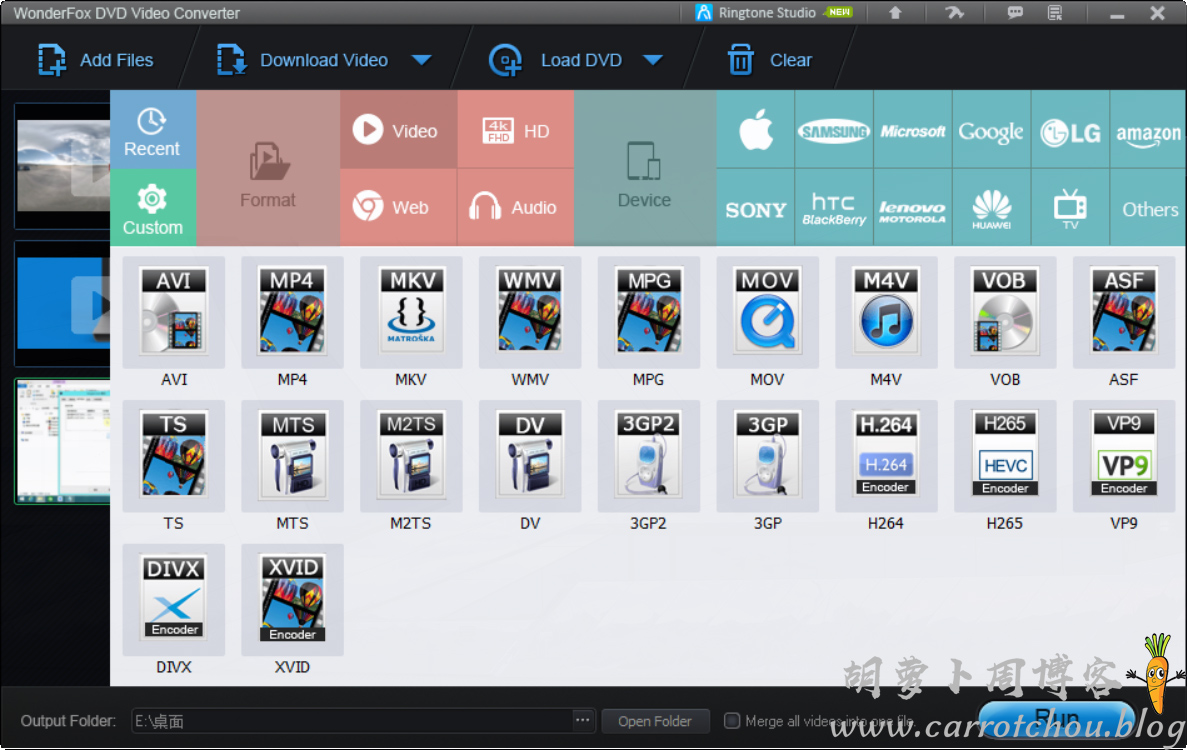This screenshot has width=1187, height=750.
Task: Expand the Download Video dropdown arrow
Action: pos(422,60)
